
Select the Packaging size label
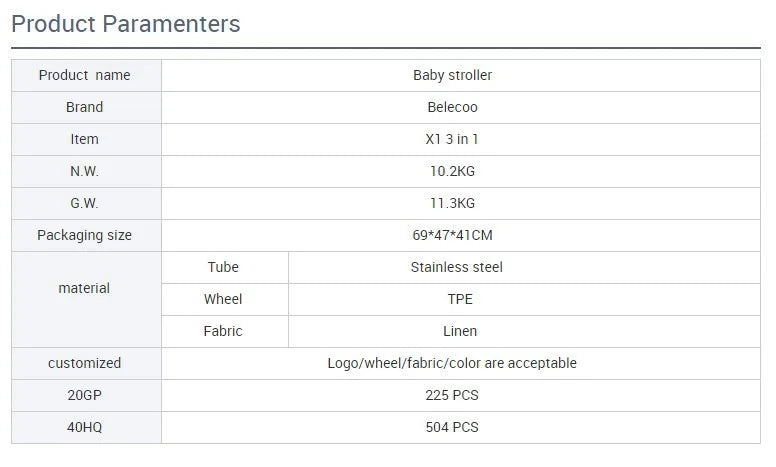(x=85, y=235)
